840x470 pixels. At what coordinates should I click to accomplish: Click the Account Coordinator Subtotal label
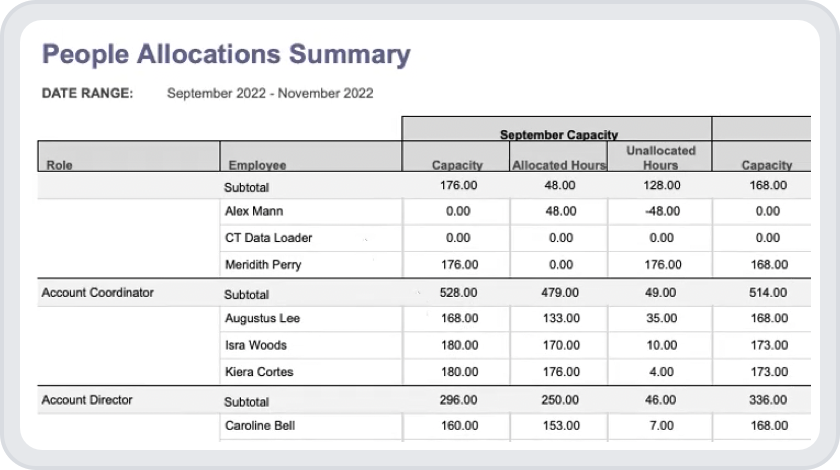(x=246, y=295)
